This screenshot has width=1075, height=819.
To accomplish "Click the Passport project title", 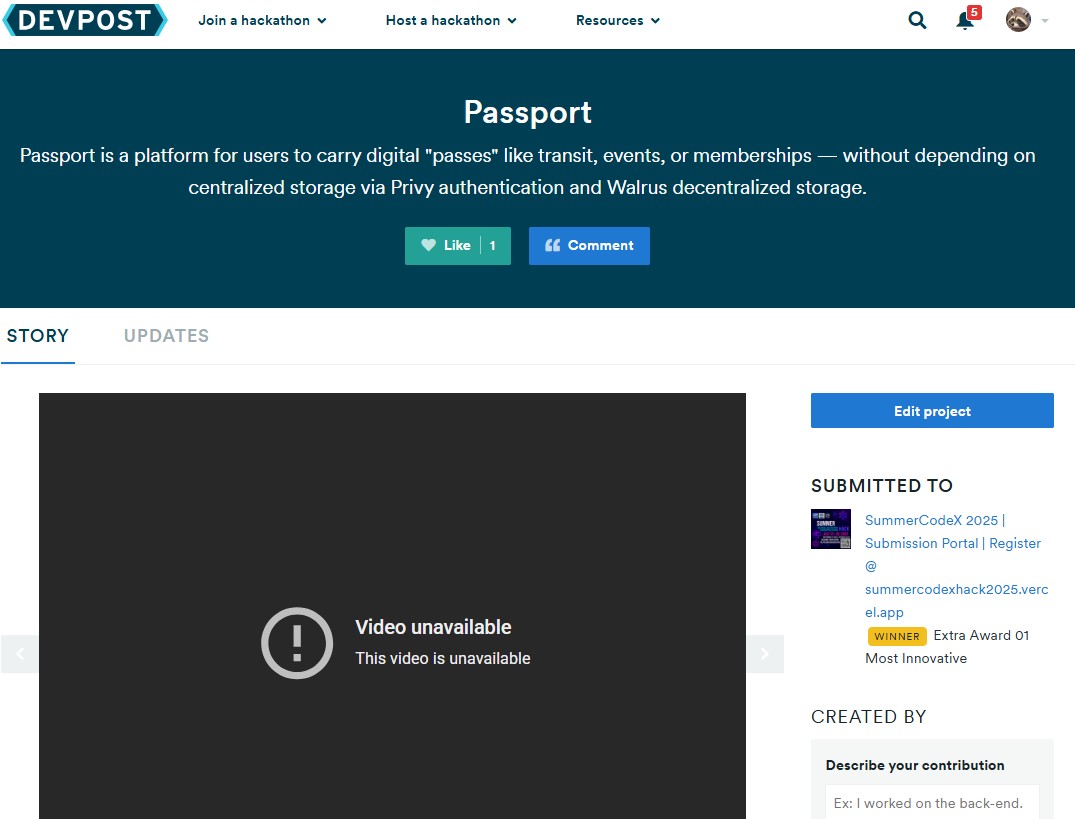I will [x=528, y=112].
